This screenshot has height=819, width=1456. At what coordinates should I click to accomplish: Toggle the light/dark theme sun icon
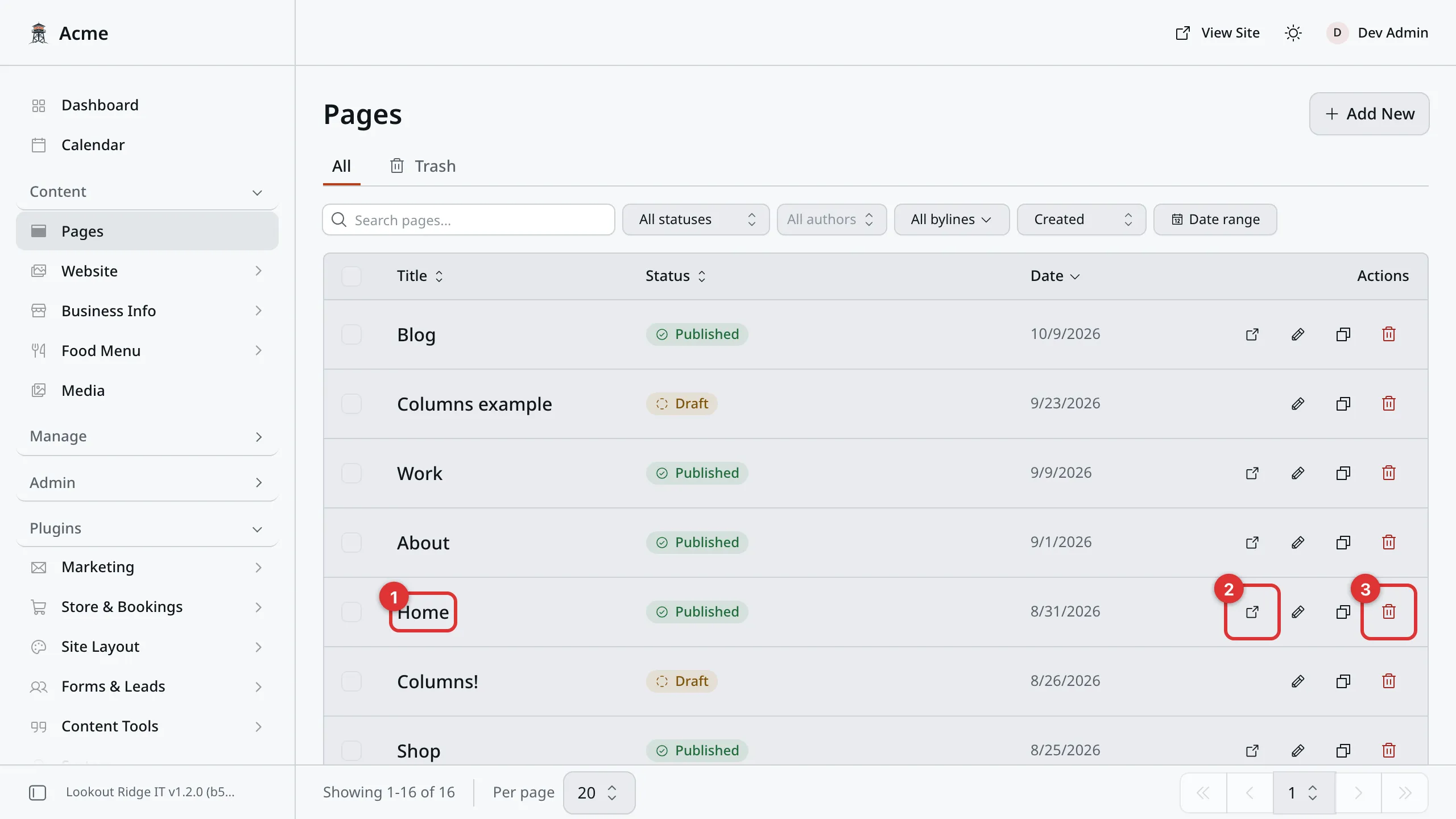1293,33
